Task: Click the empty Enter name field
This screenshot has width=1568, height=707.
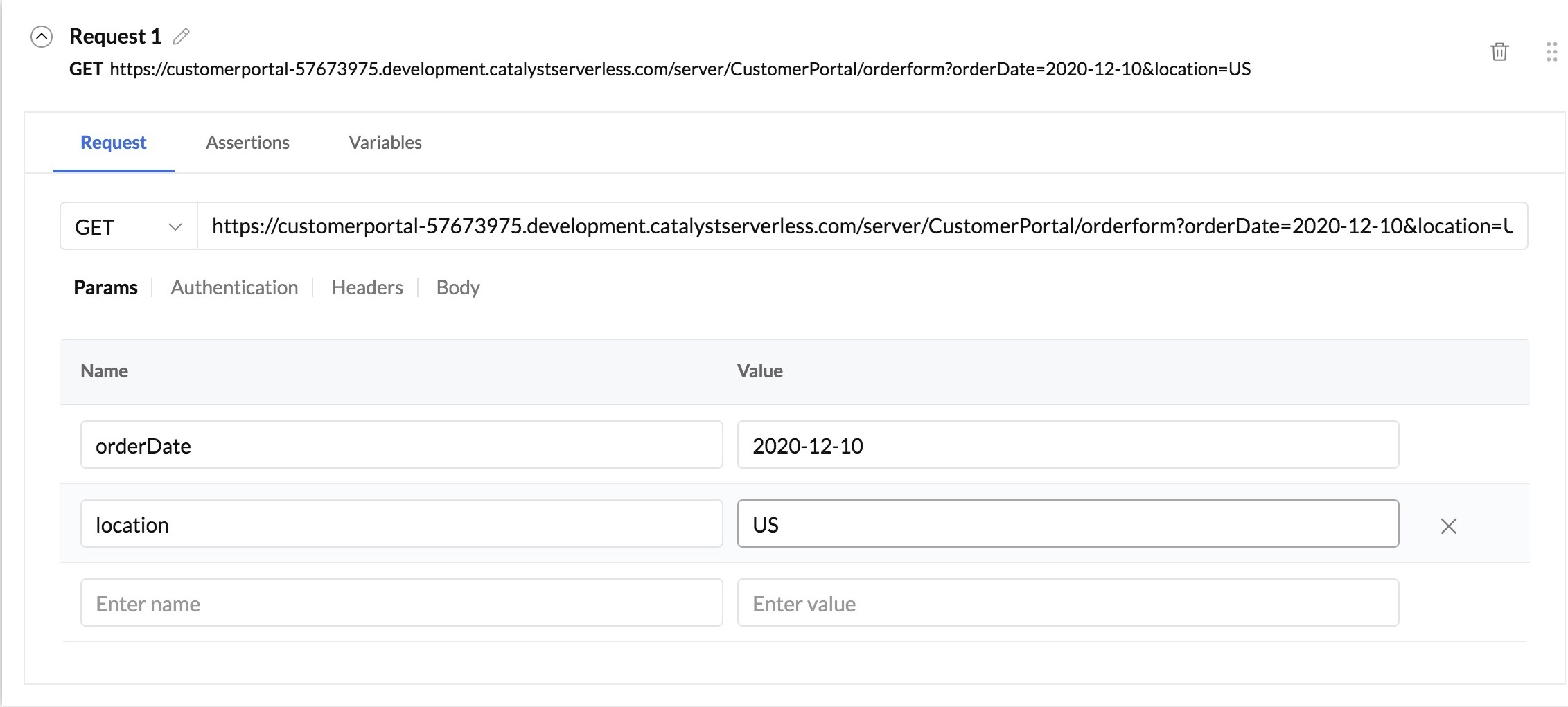Action: click(x=401, y=603)
